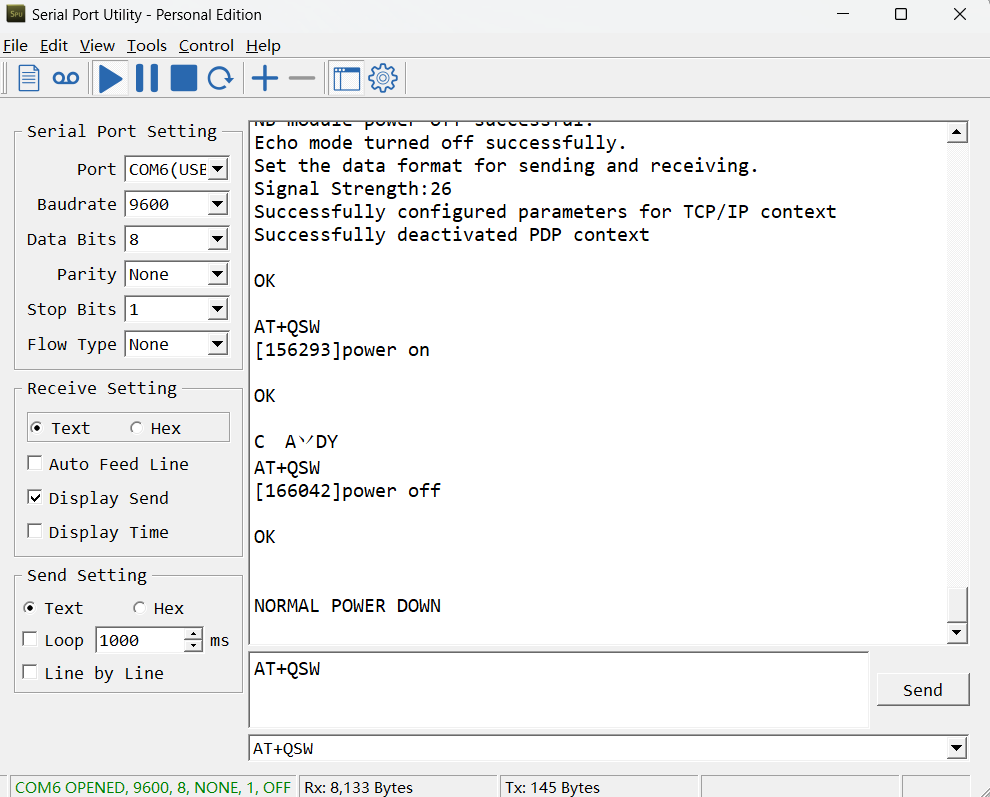Click the [156293]power on log line

tap(342, 350)
